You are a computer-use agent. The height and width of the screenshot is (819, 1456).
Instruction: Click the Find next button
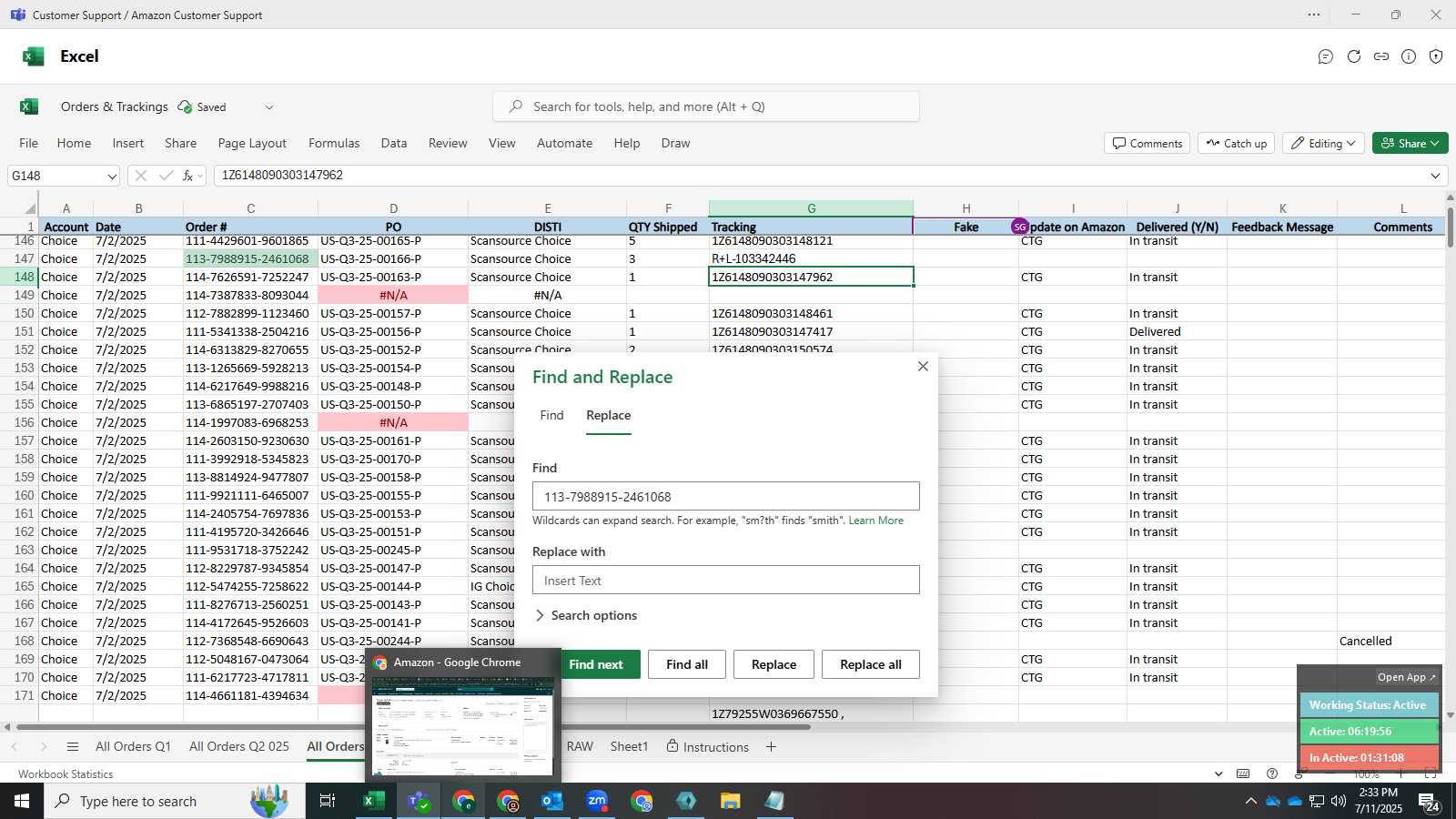(x=596, y=664)
